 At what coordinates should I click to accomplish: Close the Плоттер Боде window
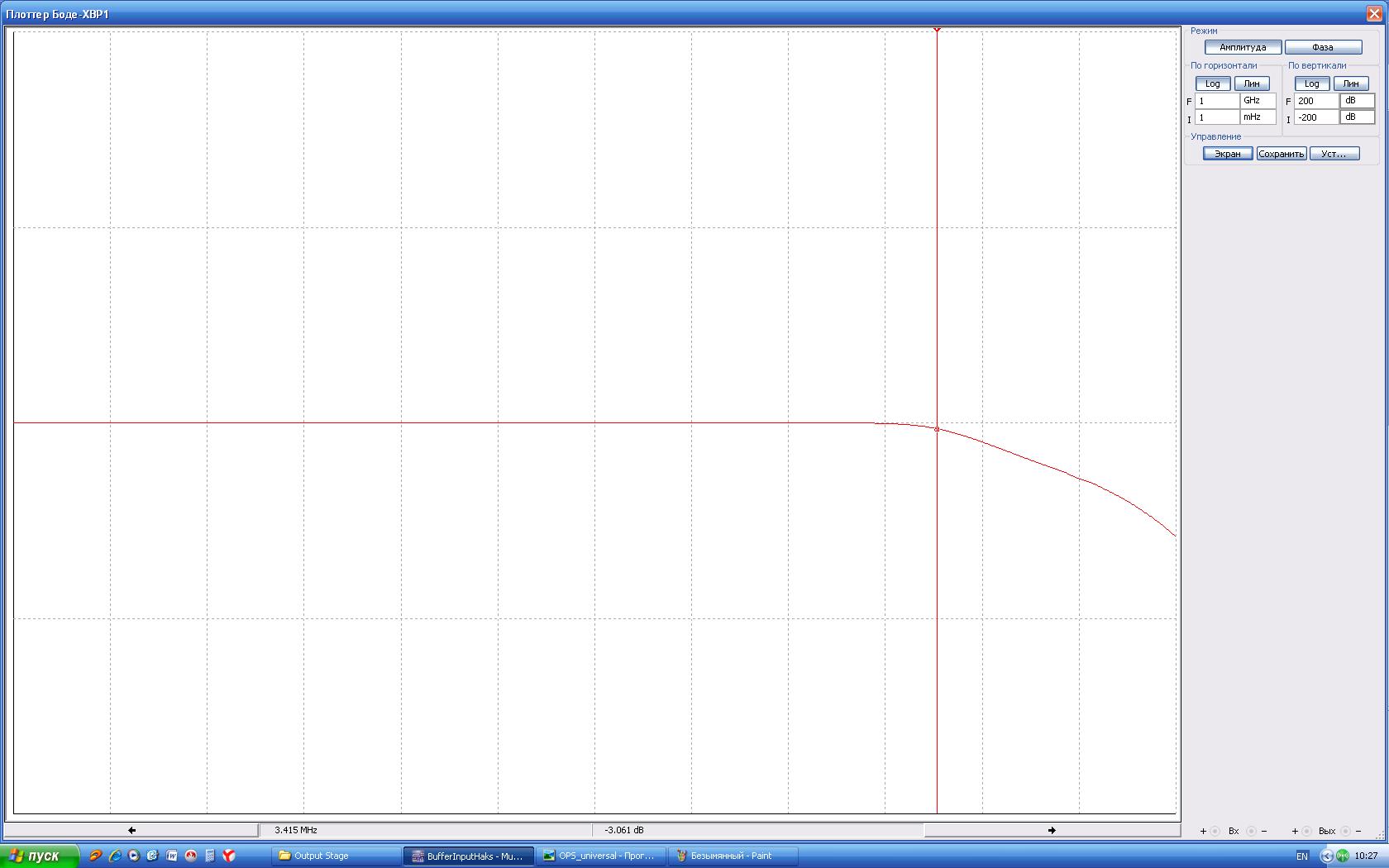click(x=1374, y=13)
